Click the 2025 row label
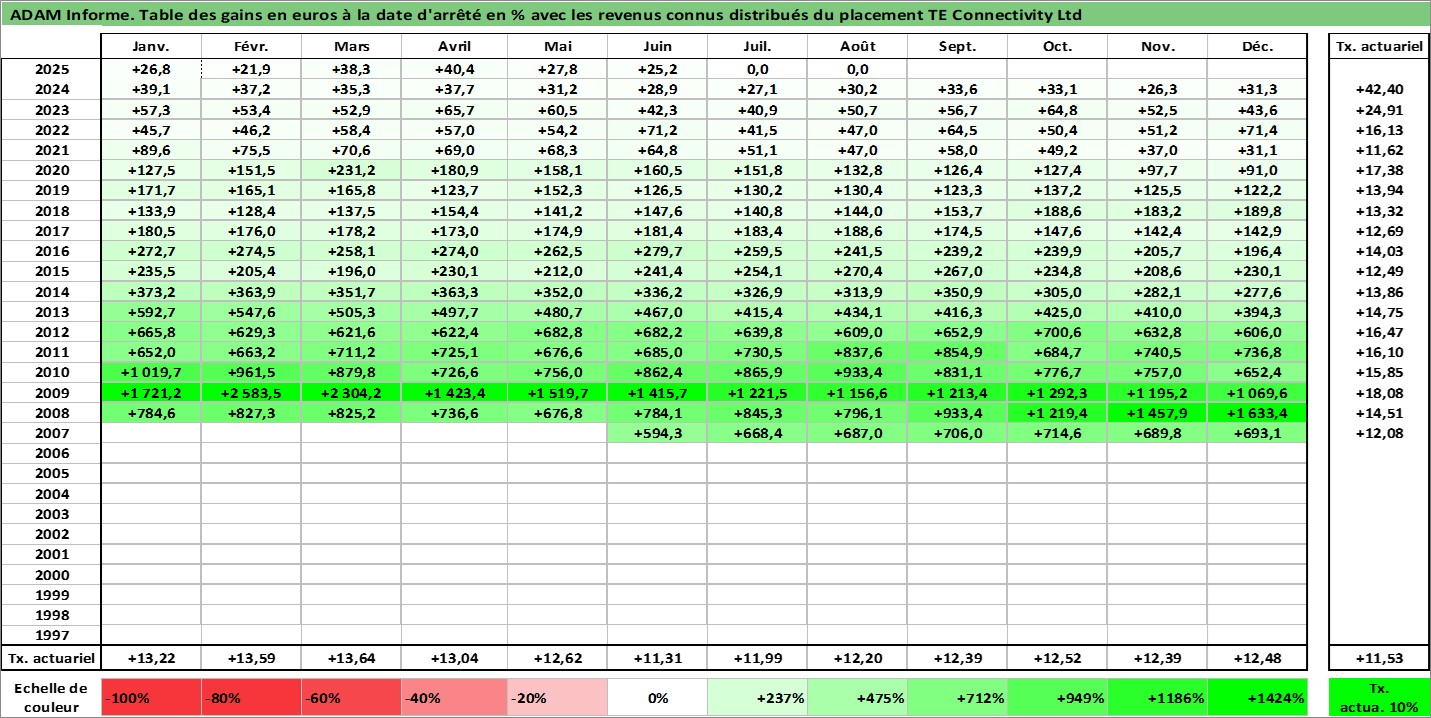Screen dimensions: 1431x718 click(x=51, y=69)
